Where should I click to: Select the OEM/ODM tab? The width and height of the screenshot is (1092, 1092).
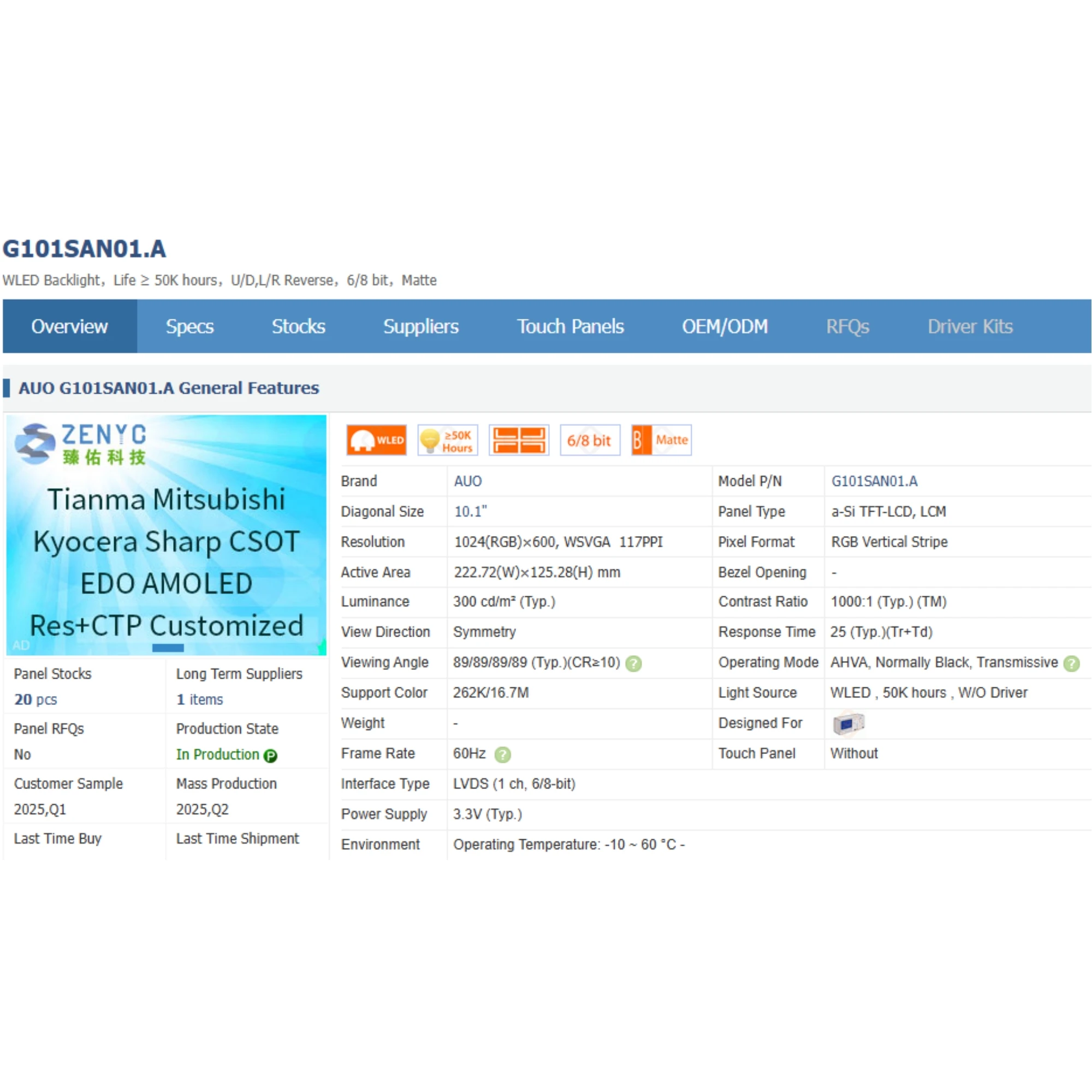point(724,327)
